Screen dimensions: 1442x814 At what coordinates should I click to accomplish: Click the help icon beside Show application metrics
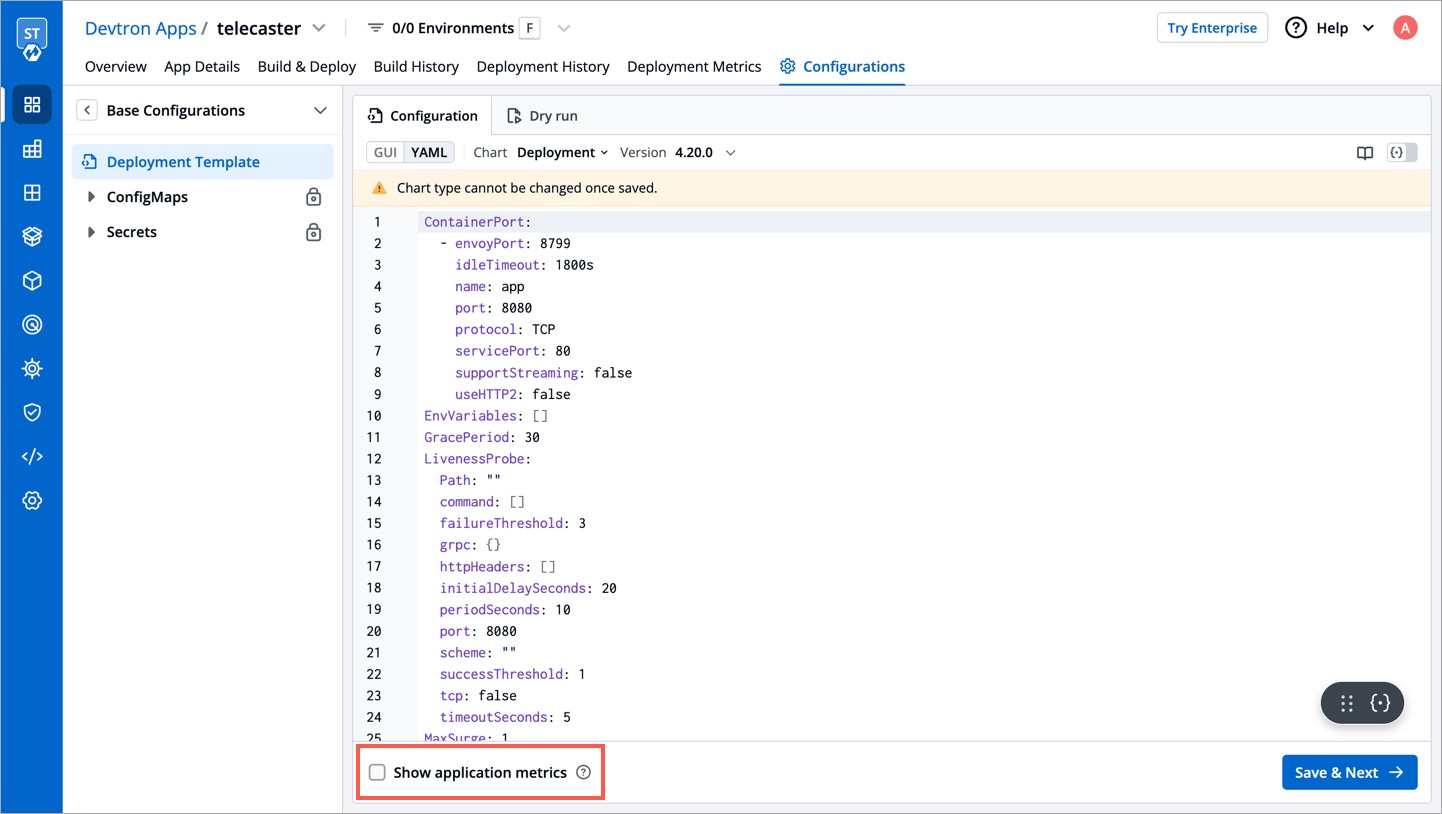[584, 772]
